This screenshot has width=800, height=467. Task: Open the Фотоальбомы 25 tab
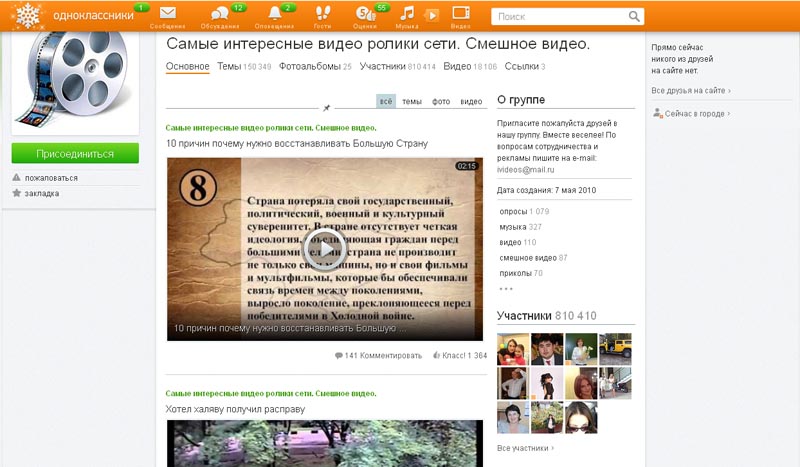(315, 66)
